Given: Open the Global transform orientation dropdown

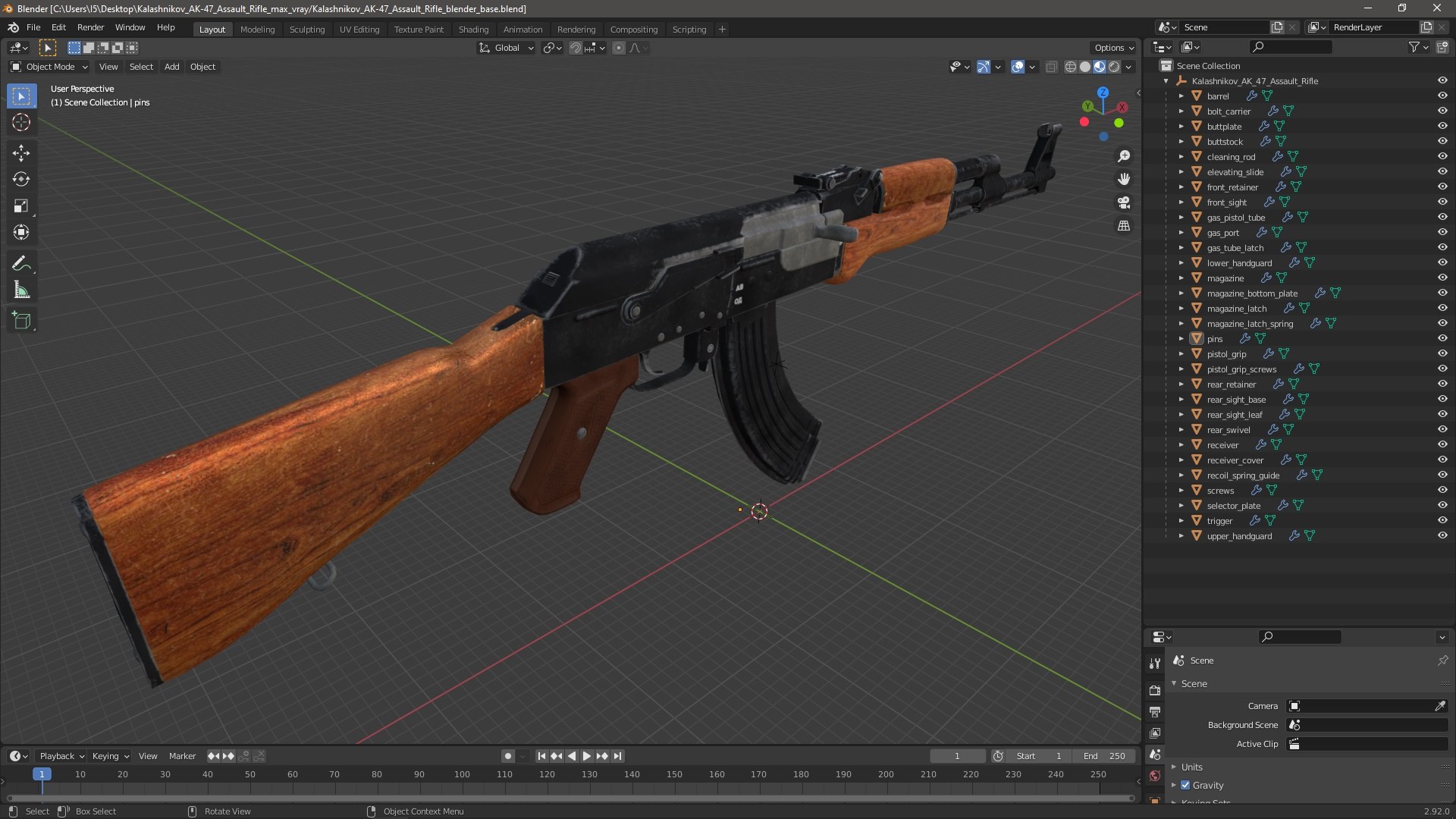Looking at the screenshot, I should (x=506, y=48).
